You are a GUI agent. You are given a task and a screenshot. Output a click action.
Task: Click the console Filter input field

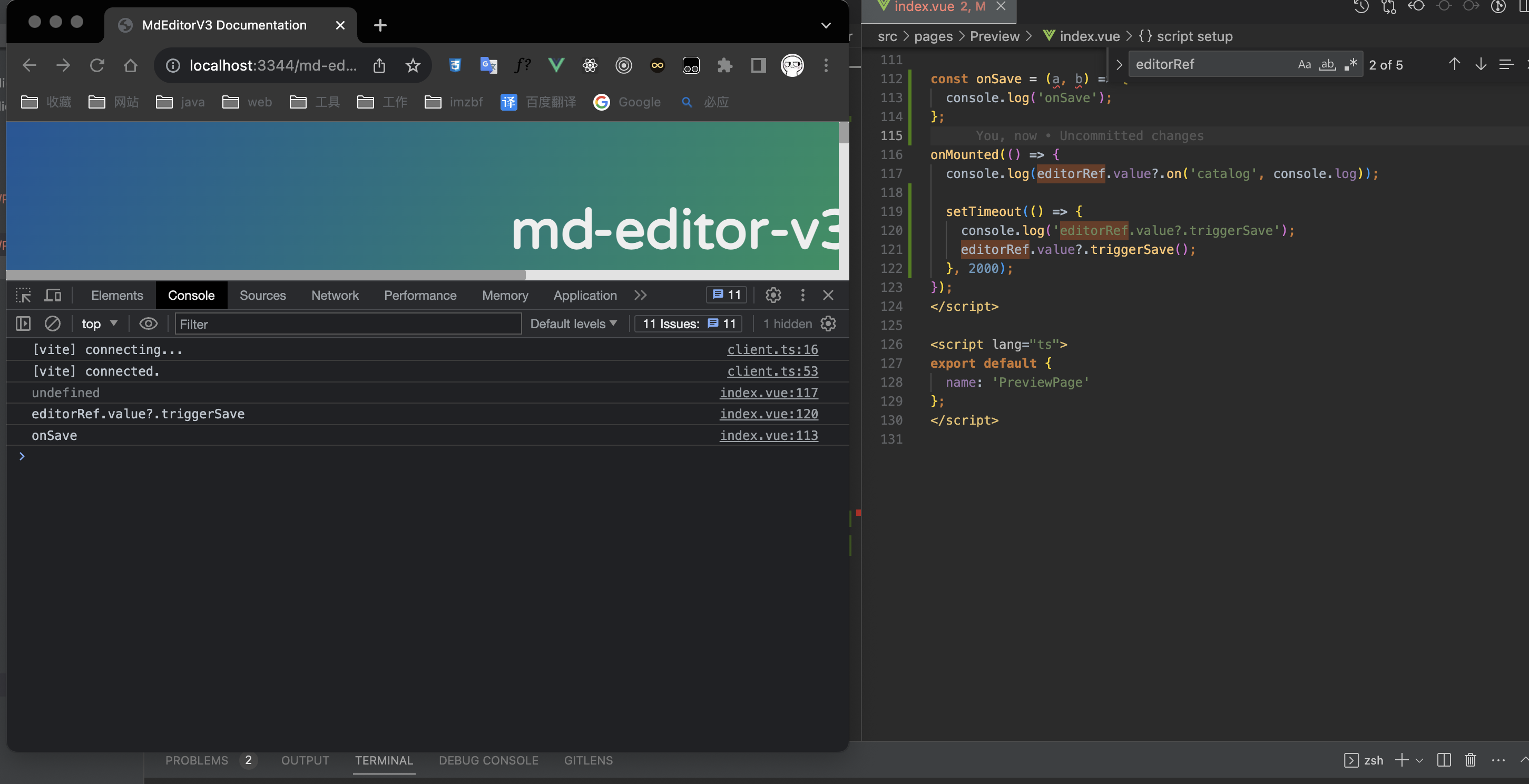click(x=348, y=324)
